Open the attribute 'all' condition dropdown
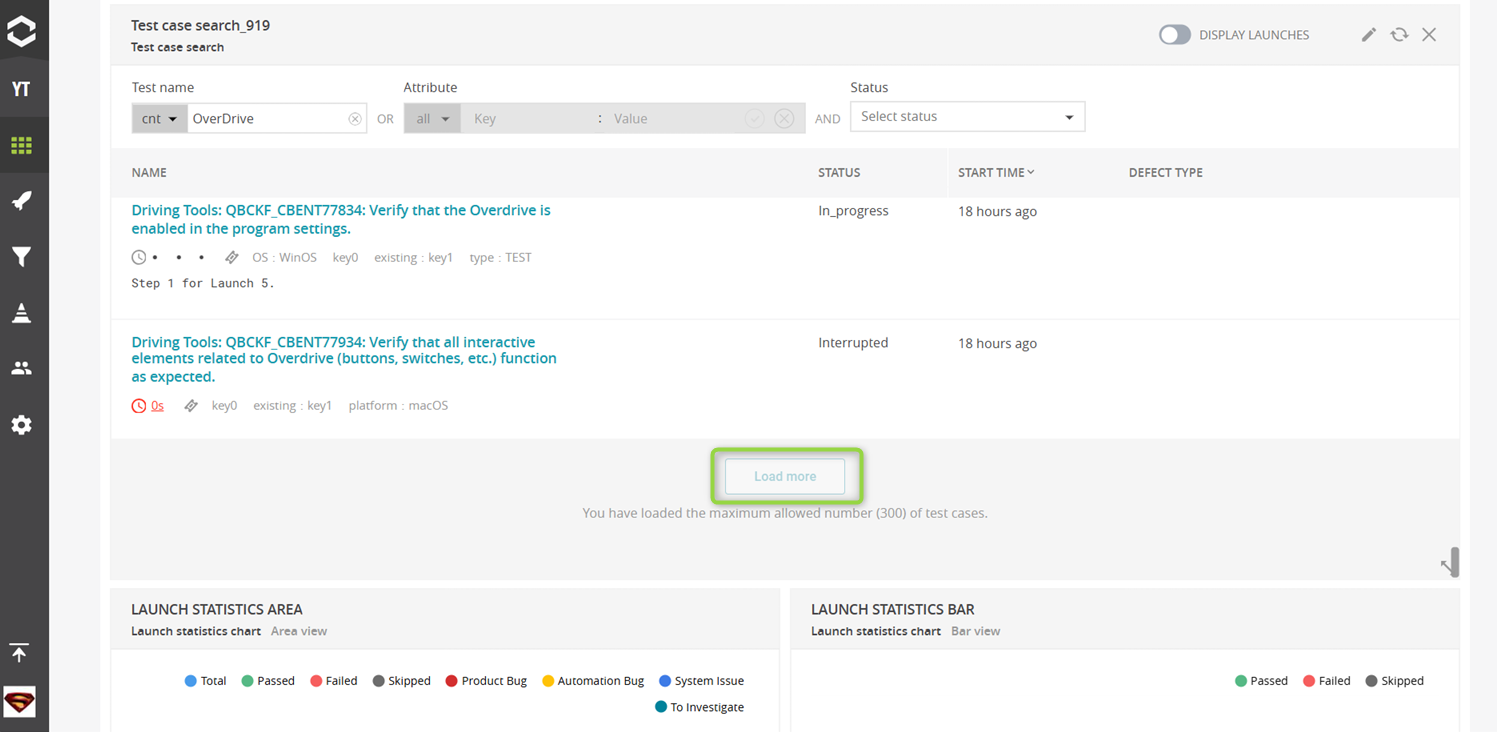The height and width of the screenshot is (732, 1497). 432,119
